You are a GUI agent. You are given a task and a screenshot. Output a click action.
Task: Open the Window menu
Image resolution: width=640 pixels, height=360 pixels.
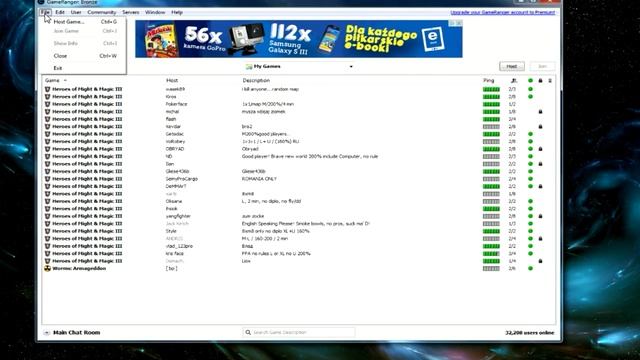click(x=155, y=12)
